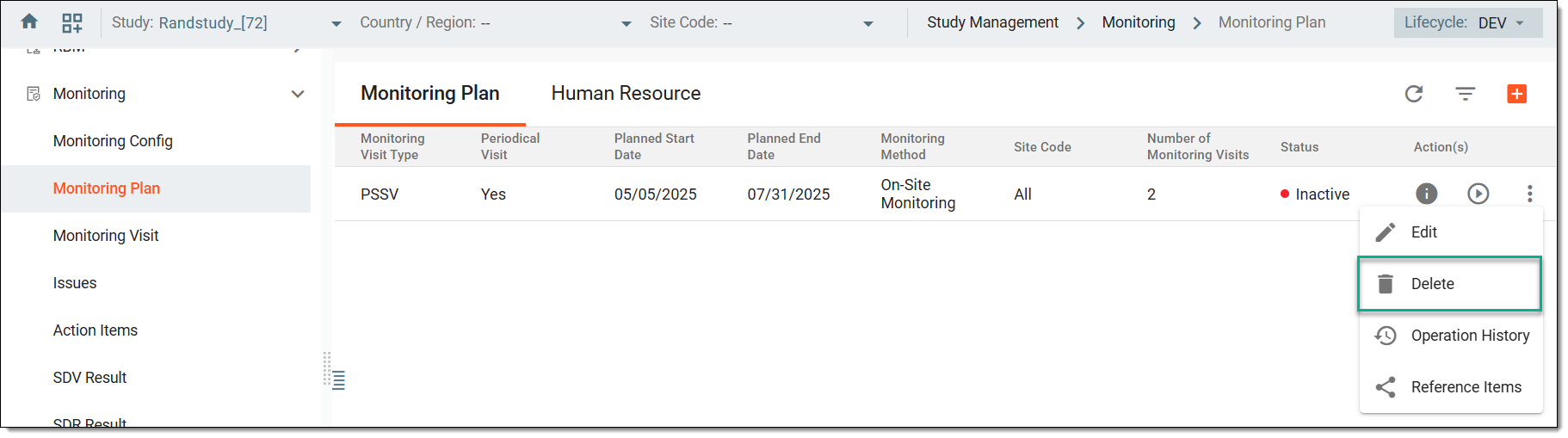Click Number of Monitoring Visits header
This screenshot has width=1568, height=438.
click(x=1198, y=146)
